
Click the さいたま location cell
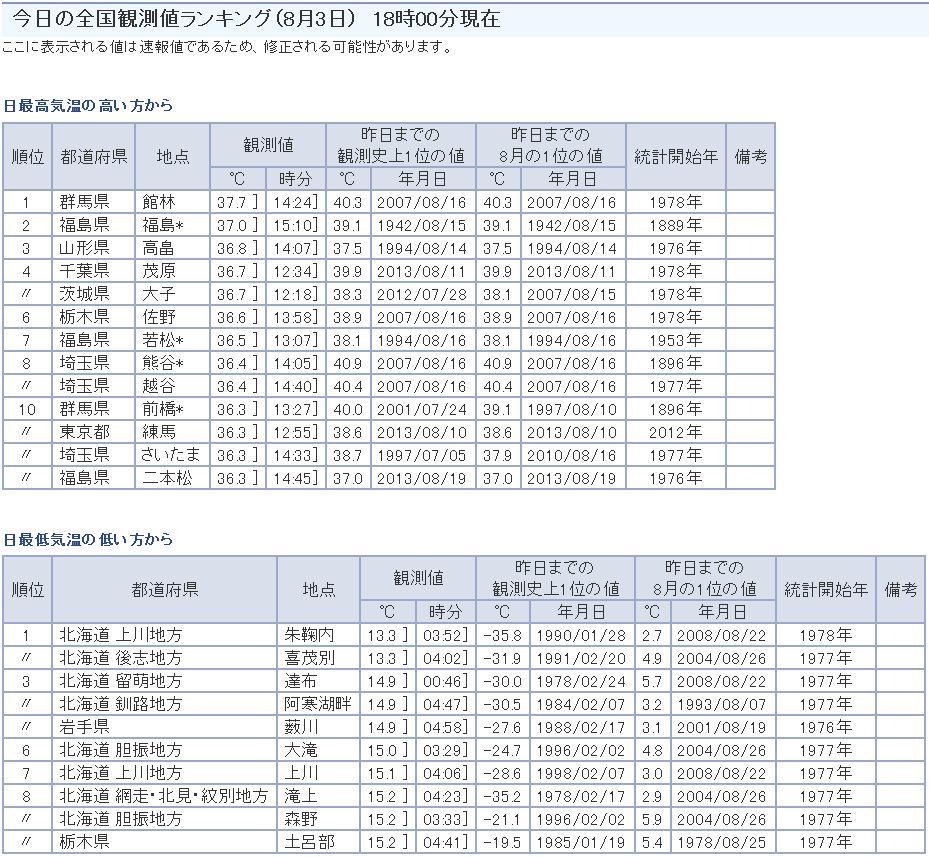(171, 455)
